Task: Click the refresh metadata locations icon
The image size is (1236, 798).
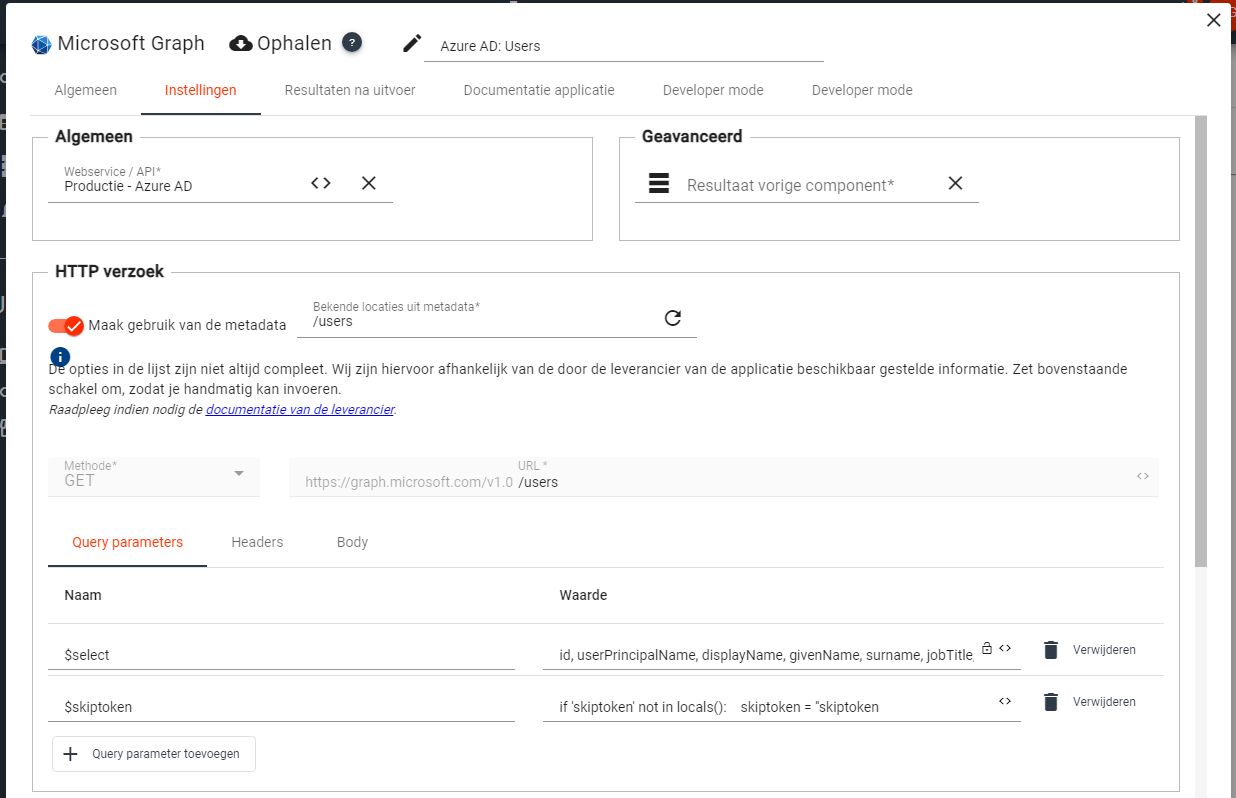Action: (673, 318)
